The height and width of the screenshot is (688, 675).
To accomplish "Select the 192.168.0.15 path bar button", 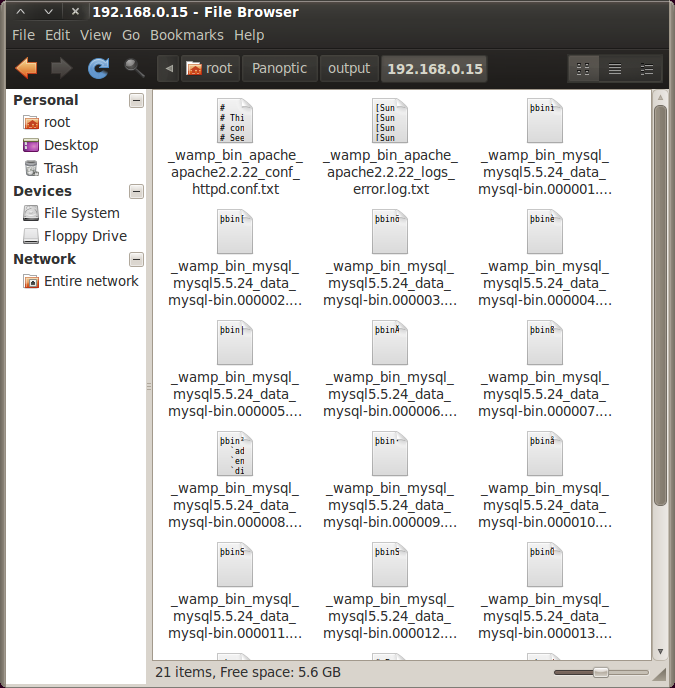I will 434,68.
